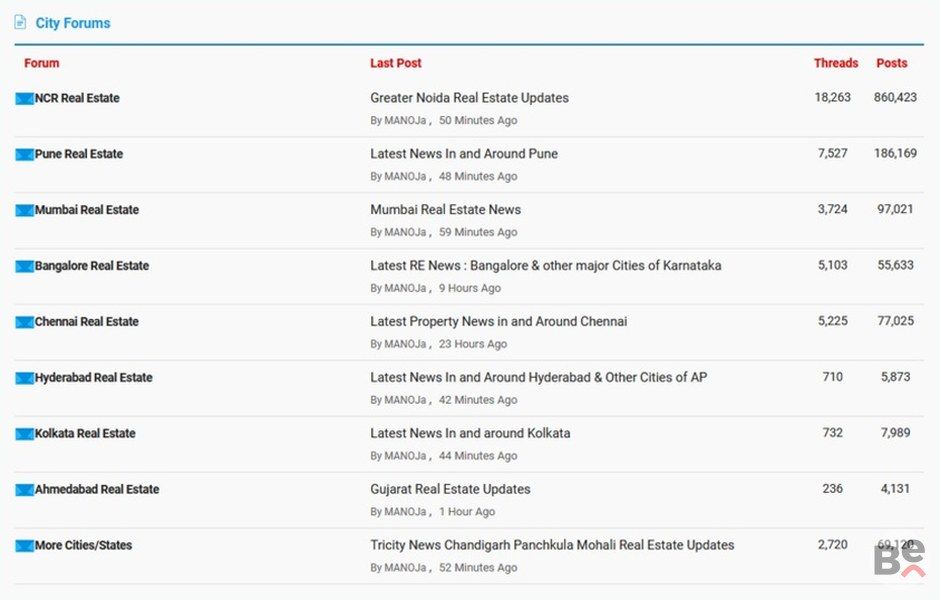Open Tricity News Chandigarh Panchkula Mohali thread
This screenshot has width=940, height=600.
pos(552,545)
